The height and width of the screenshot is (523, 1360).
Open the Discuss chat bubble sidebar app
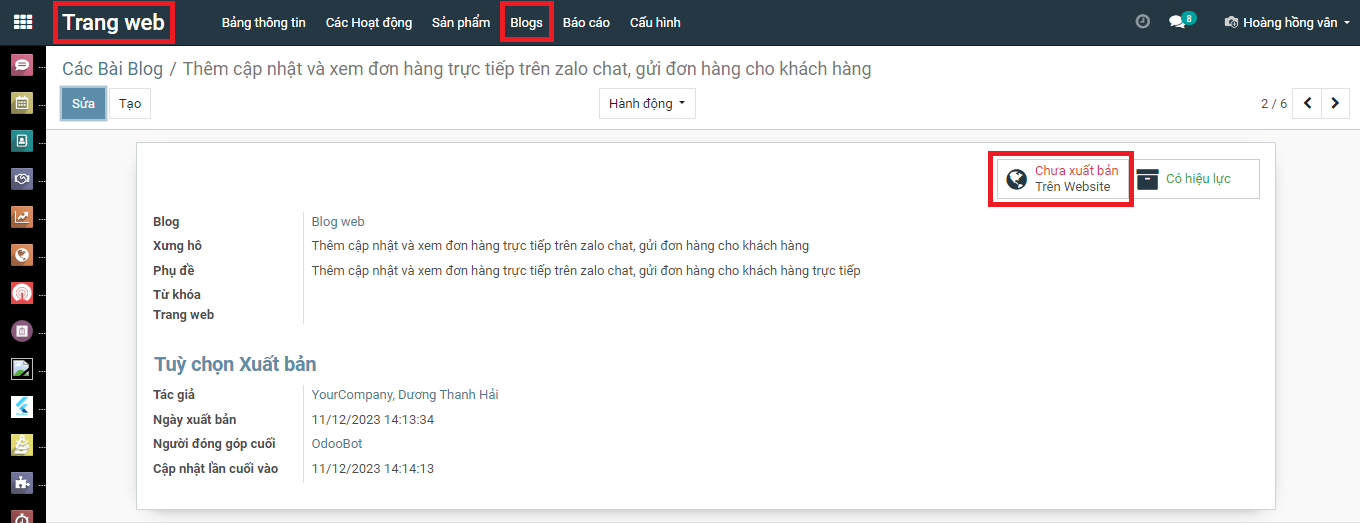pos(22,66)
